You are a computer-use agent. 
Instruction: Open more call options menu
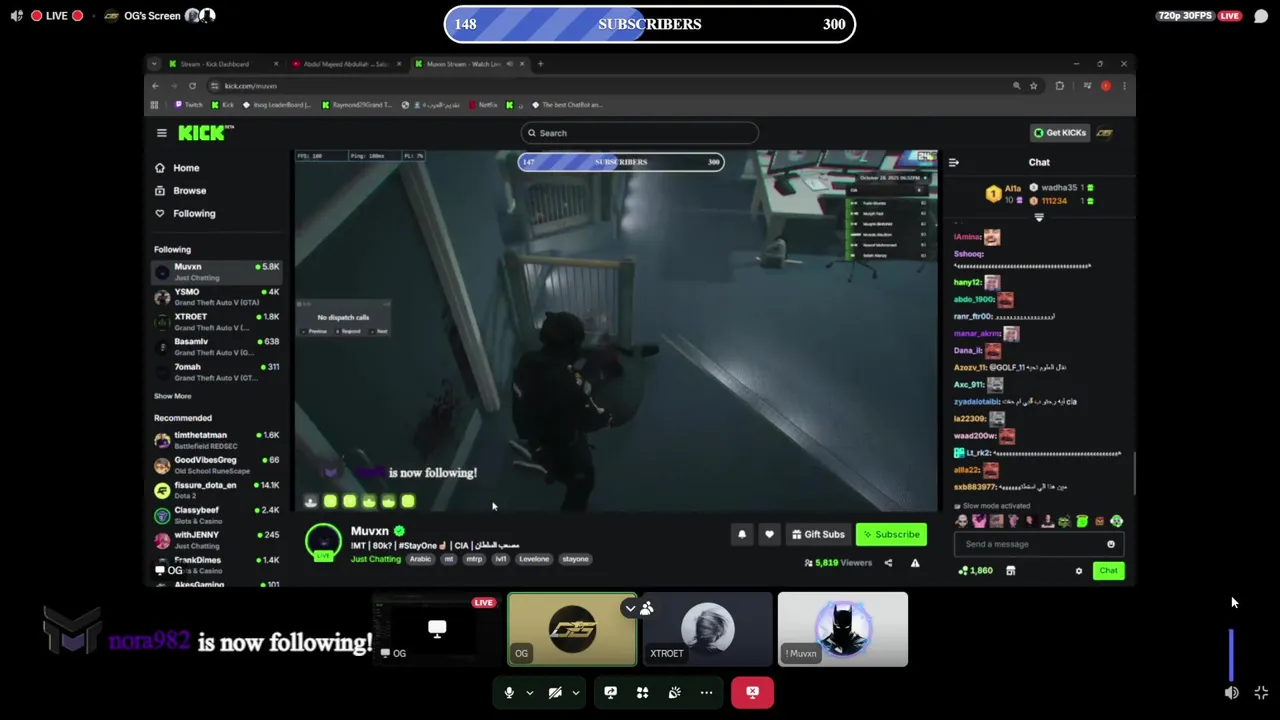(x=706, y=692)
